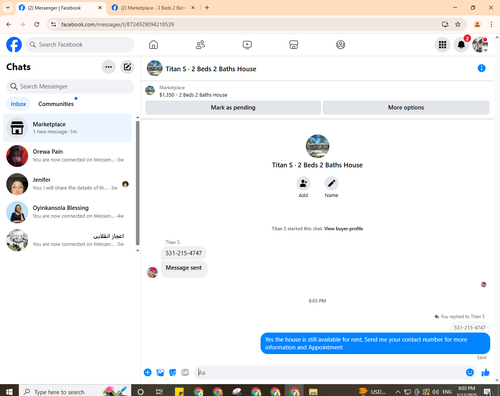This screenshot has height=396, width=500.
Task: Open Chats options three-dot menu
Action: pos(108,67)
